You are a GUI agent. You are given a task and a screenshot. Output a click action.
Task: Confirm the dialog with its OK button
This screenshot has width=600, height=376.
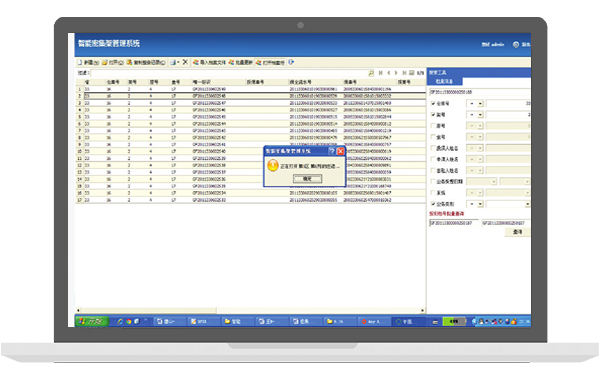pyautogui.click(x=307, y=179)
